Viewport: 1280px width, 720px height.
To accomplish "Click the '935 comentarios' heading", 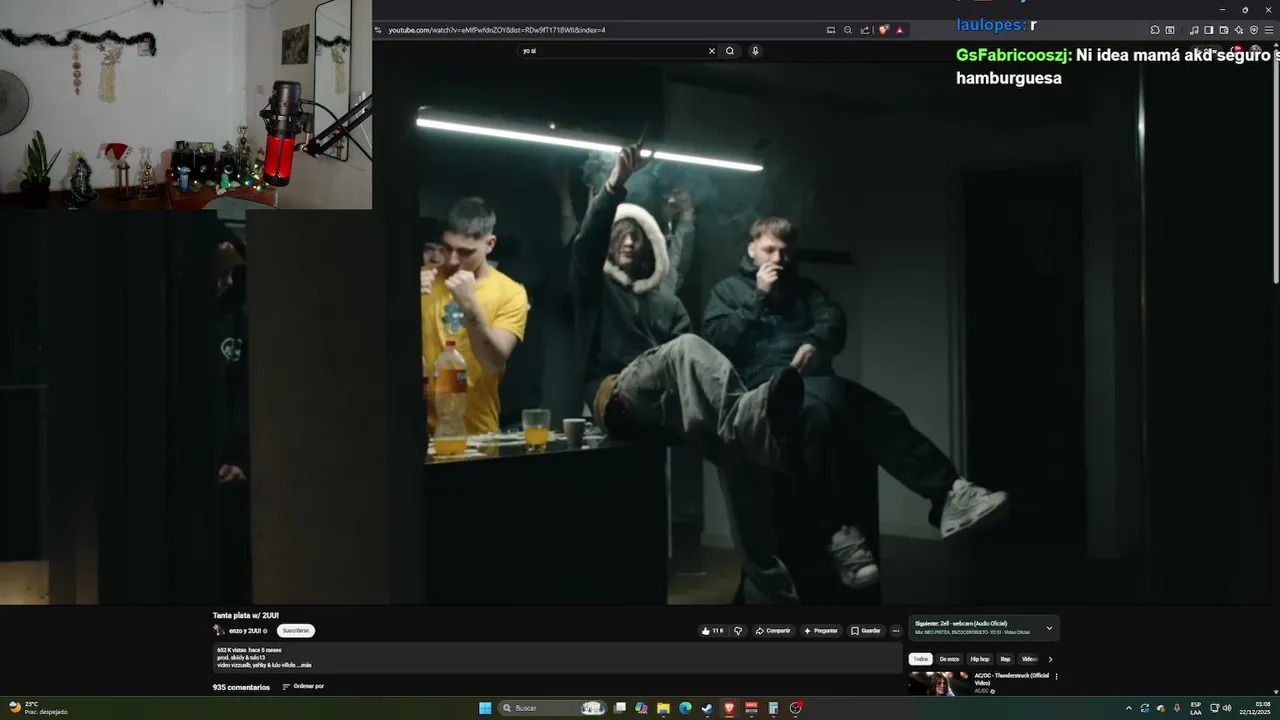I will coord(241,688).
